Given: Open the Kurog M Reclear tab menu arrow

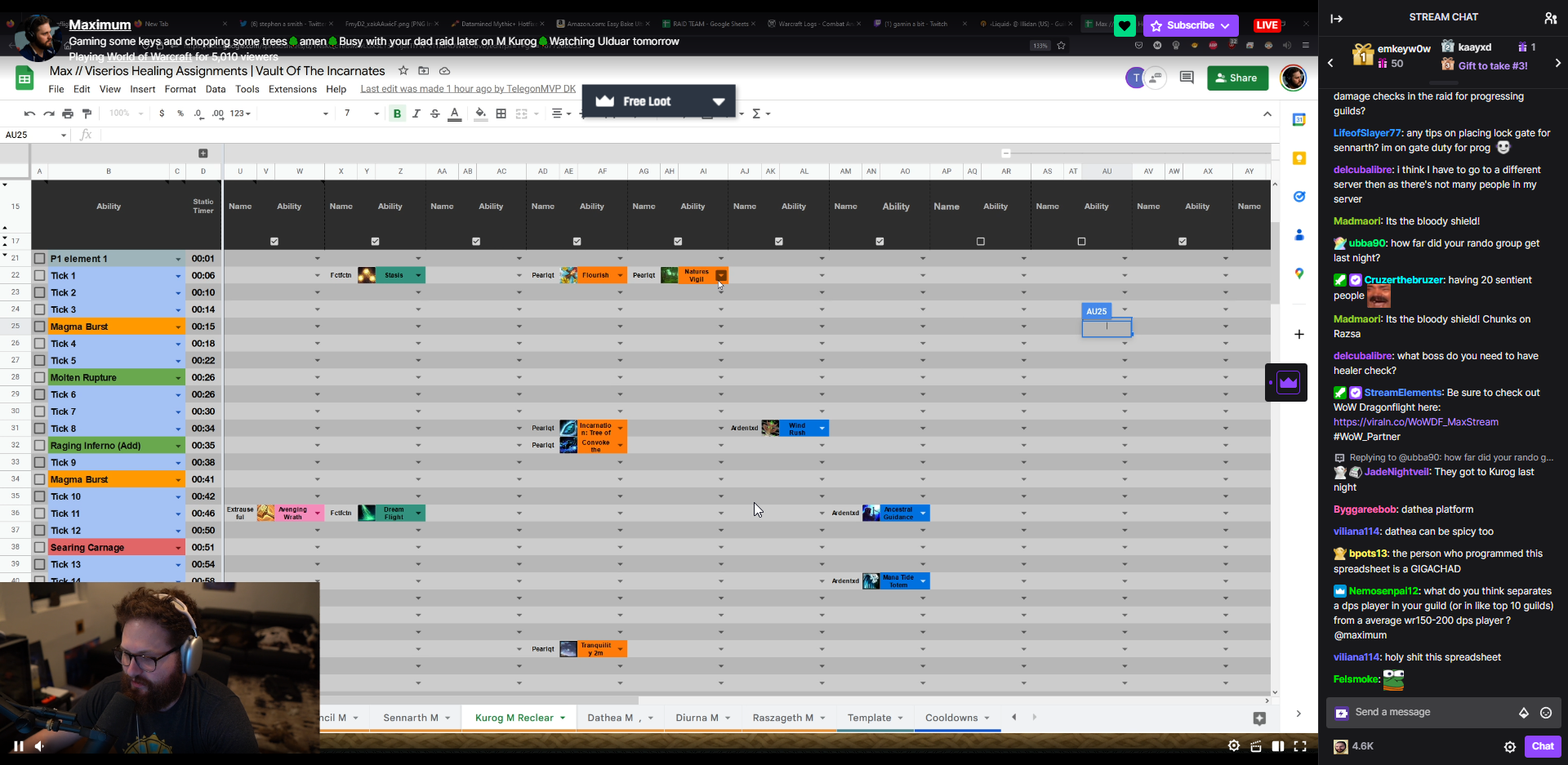Looking at the screenshot, I should 563,718.
